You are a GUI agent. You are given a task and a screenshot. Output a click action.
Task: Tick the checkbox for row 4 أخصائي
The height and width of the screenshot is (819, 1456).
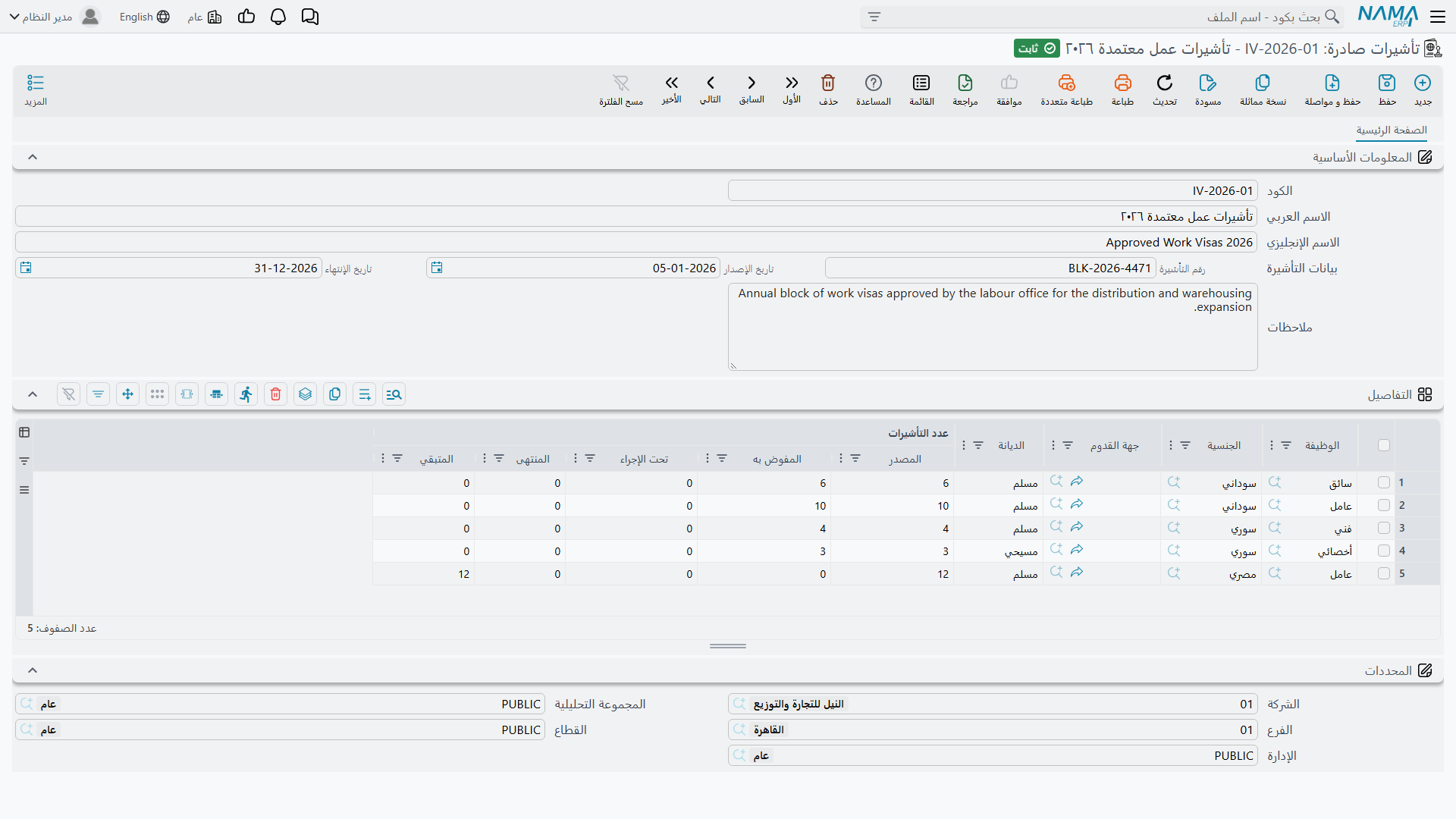point(1384,551)
